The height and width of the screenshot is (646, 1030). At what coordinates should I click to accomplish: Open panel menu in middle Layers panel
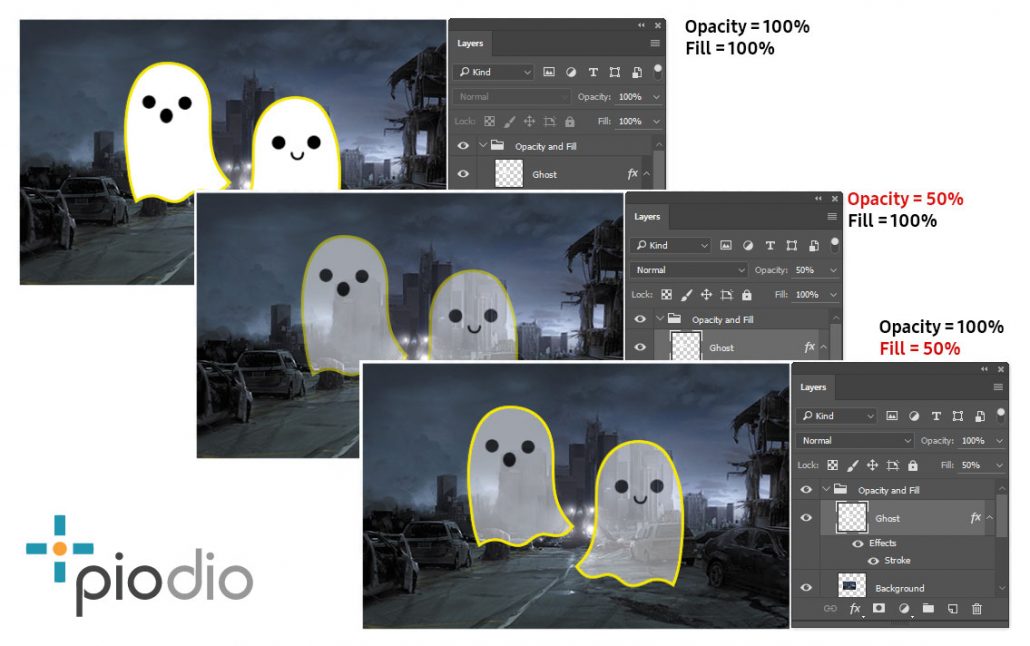click(832, 216)
